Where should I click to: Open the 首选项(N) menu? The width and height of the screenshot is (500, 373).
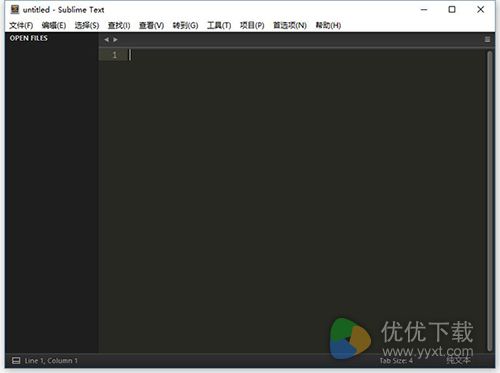pos(290,25)
